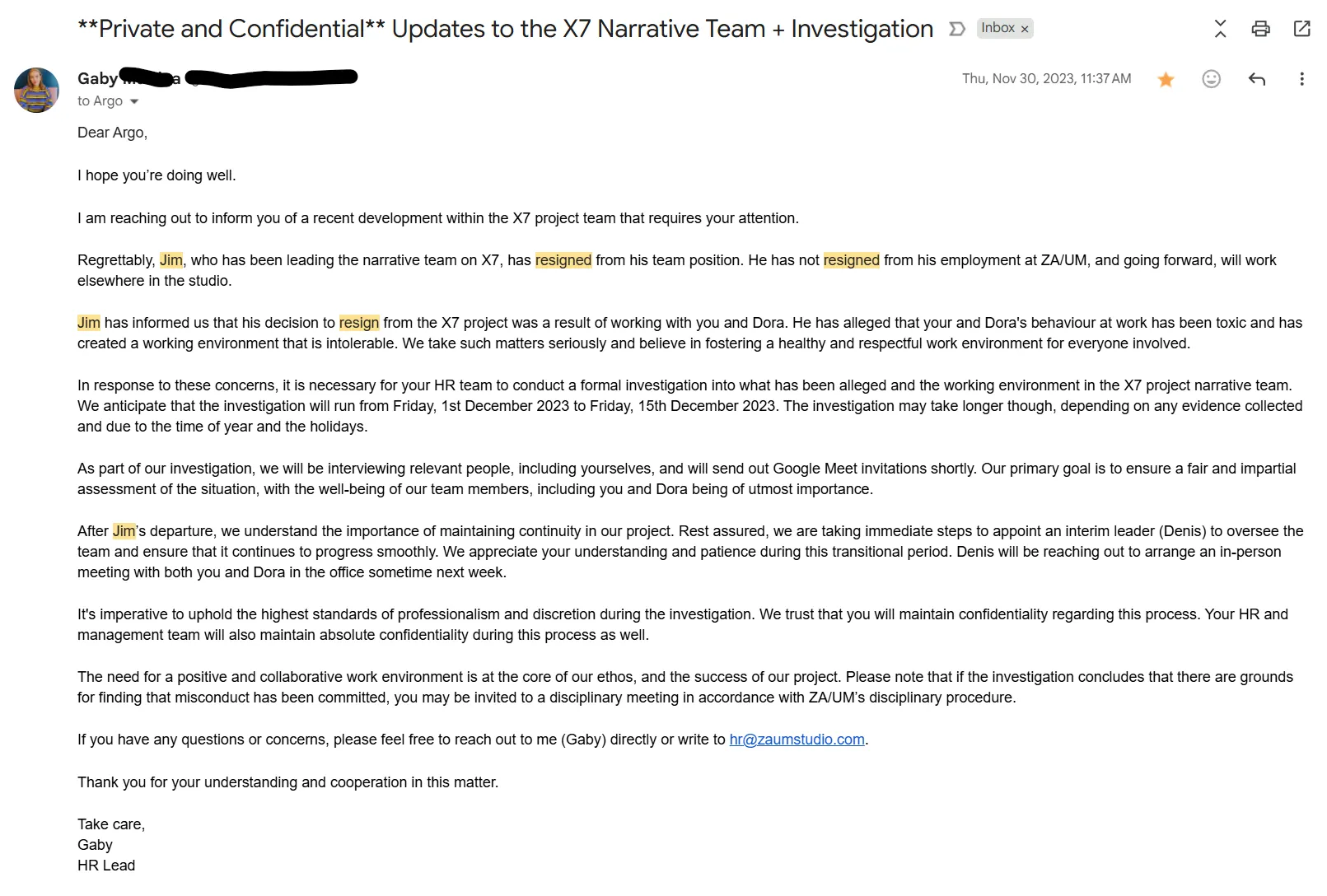The width and height of the screenshot is (1327, 896).
Task: Click the email subject line text
Action: tap(505, 29)
